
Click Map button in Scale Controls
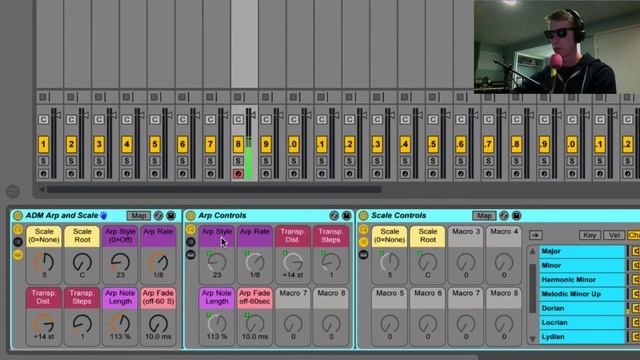(484, 216)
